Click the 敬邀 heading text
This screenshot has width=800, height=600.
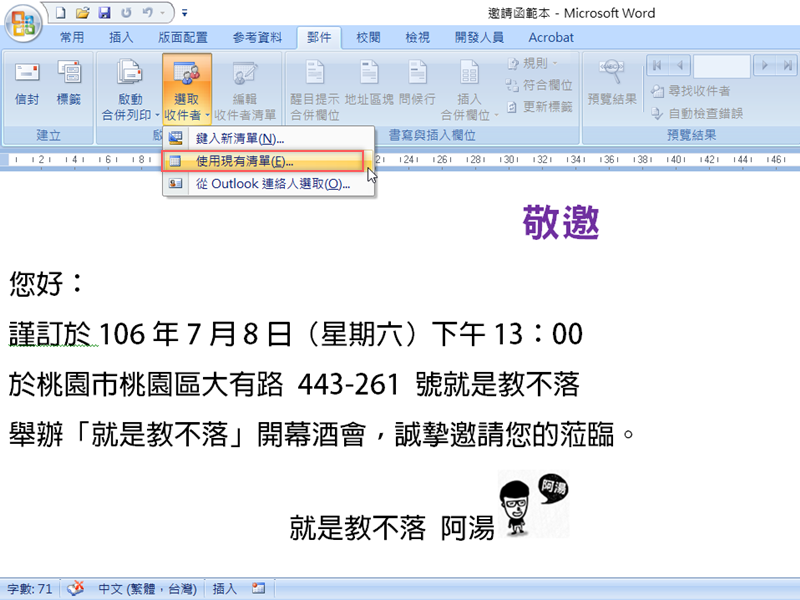coord(561,222)
